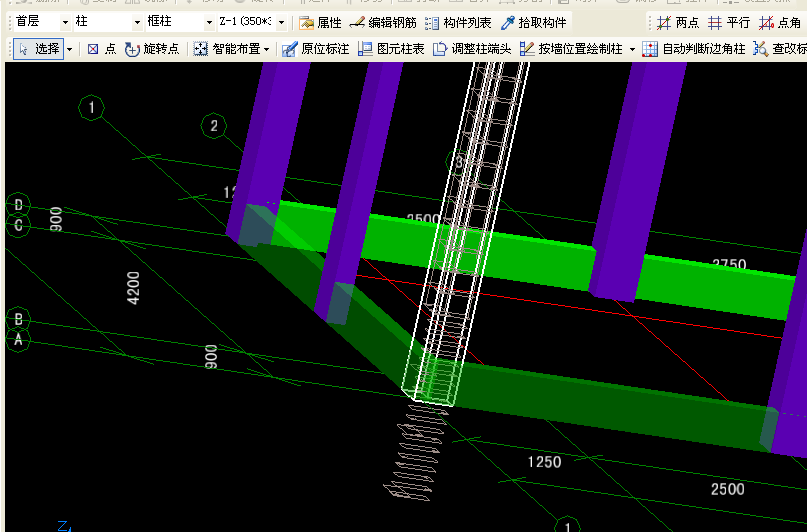Click axis bubble 2 in the viewport

pos(214,126)
